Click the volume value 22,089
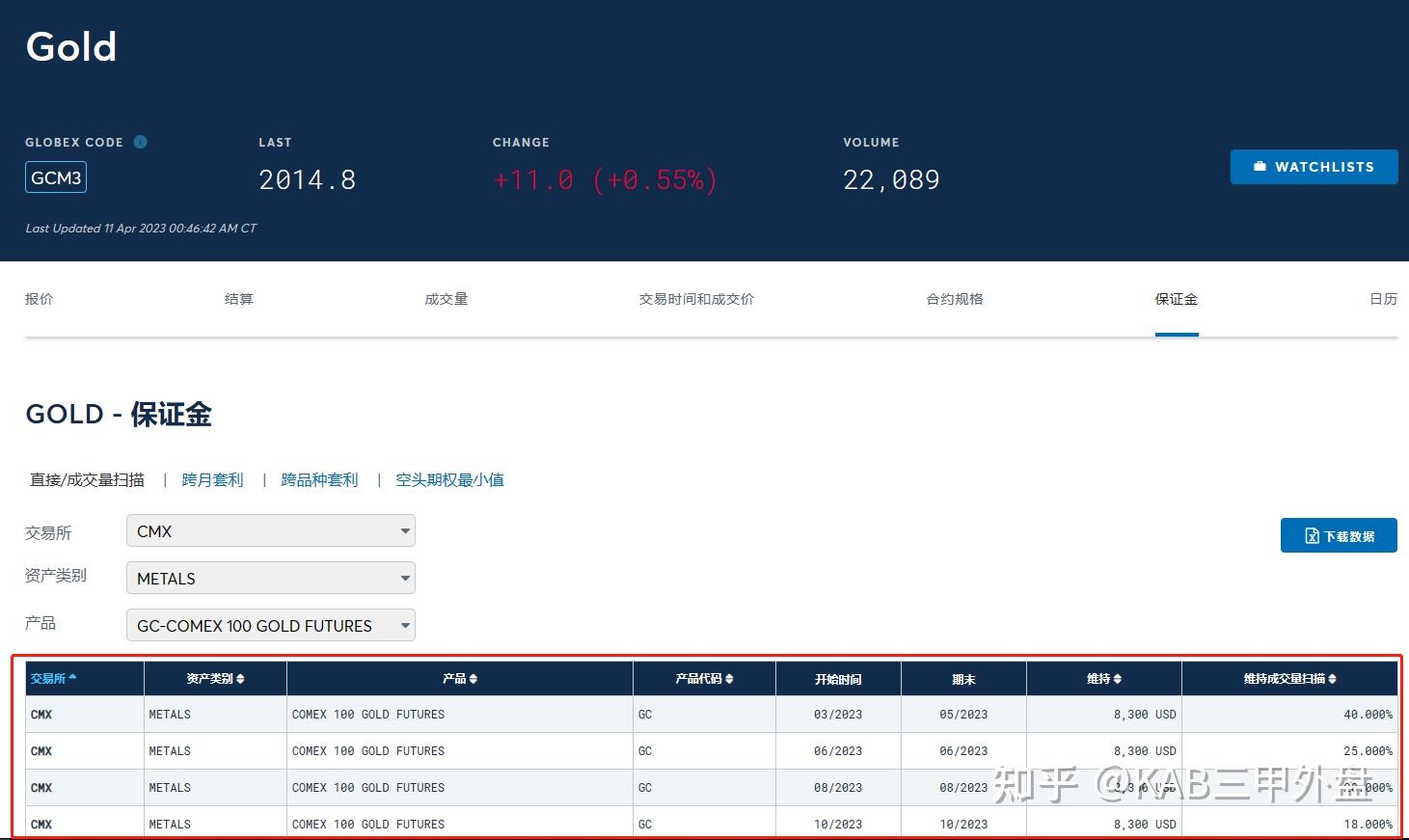 pyautogui.click(x=891, y=180)
